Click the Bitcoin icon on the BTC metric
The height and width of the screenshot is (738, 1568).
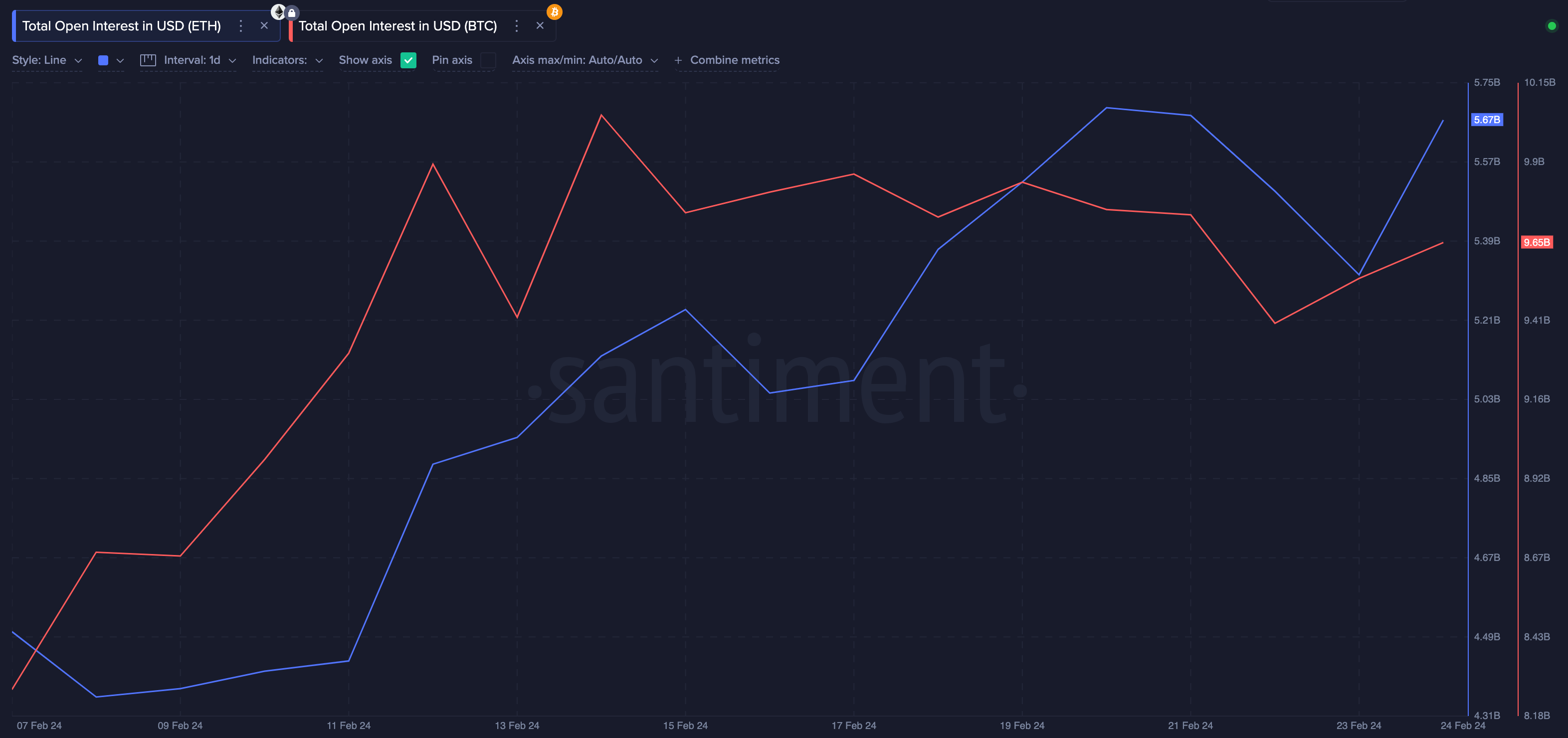[554, 11]
